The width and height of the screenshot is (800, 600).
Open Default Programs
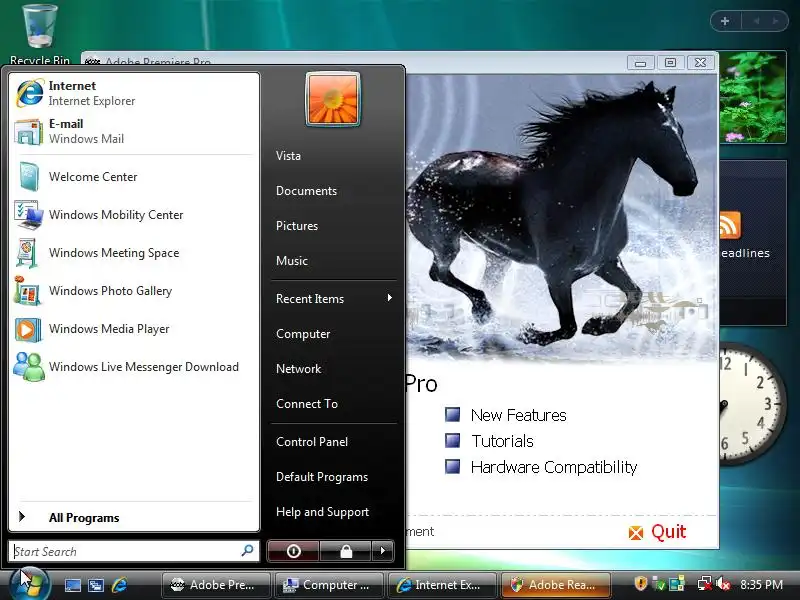[322, 477]
